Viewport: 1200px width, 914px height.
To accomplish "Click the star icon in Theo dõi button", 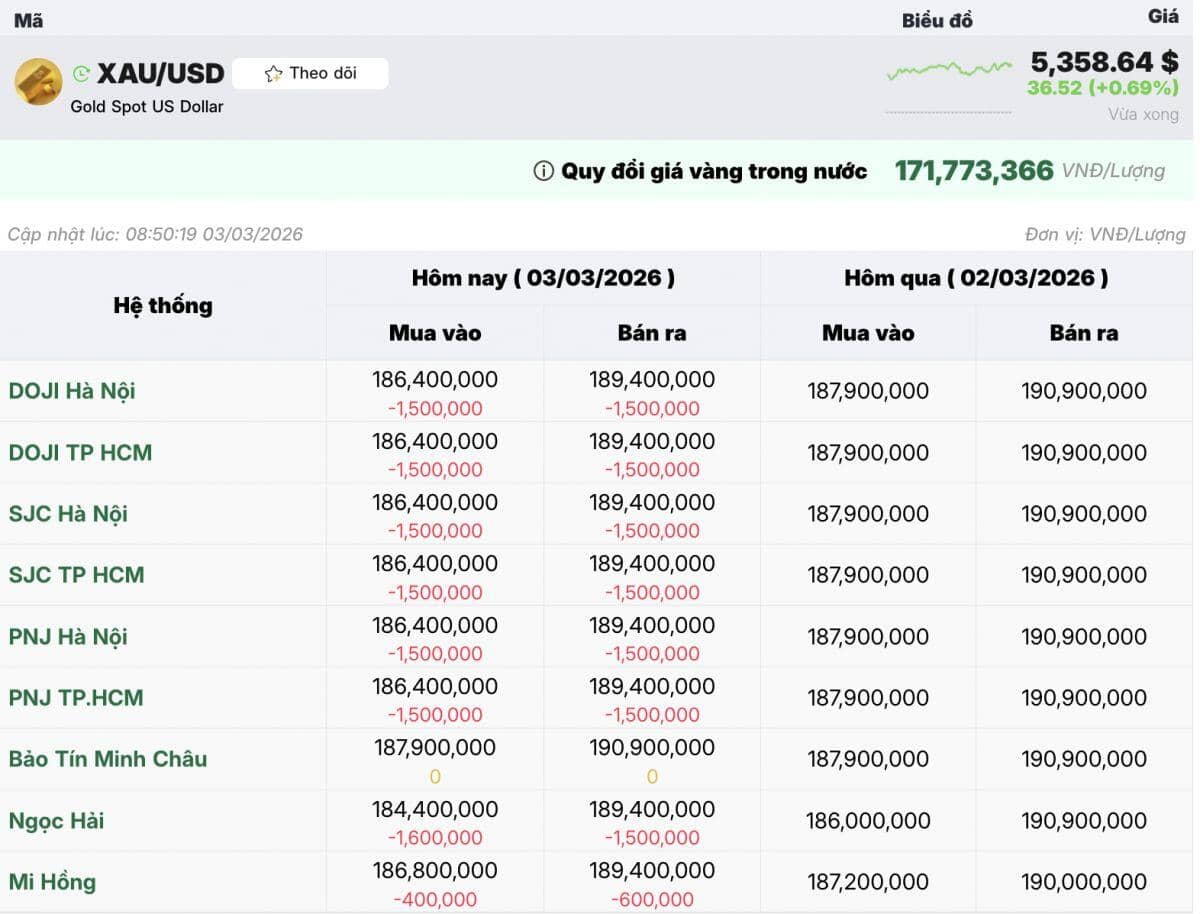I will coord(273,74).
